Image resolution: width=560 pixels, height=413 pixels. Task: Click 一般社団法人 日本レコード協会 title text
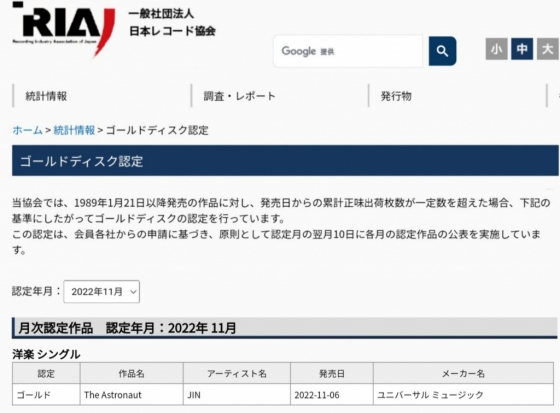pyautogui.click(x=172, y=23)
